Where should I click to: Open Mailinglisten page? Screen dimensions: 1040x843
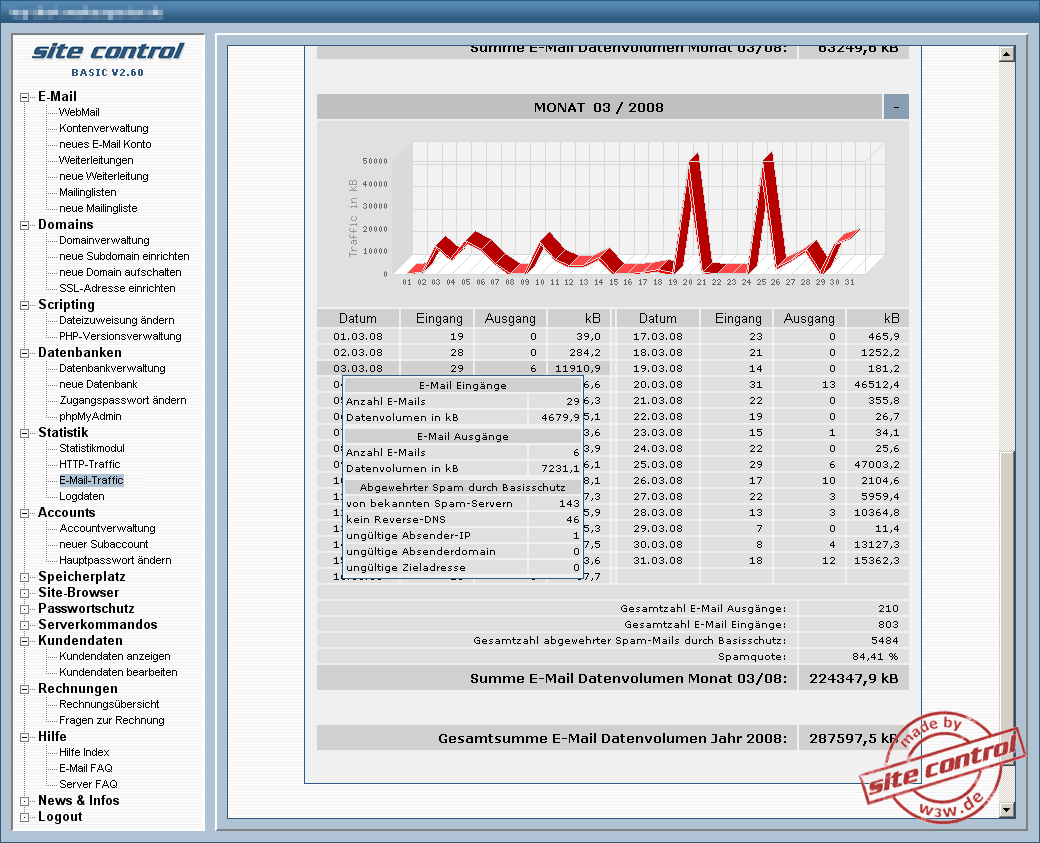pos(88,192)
